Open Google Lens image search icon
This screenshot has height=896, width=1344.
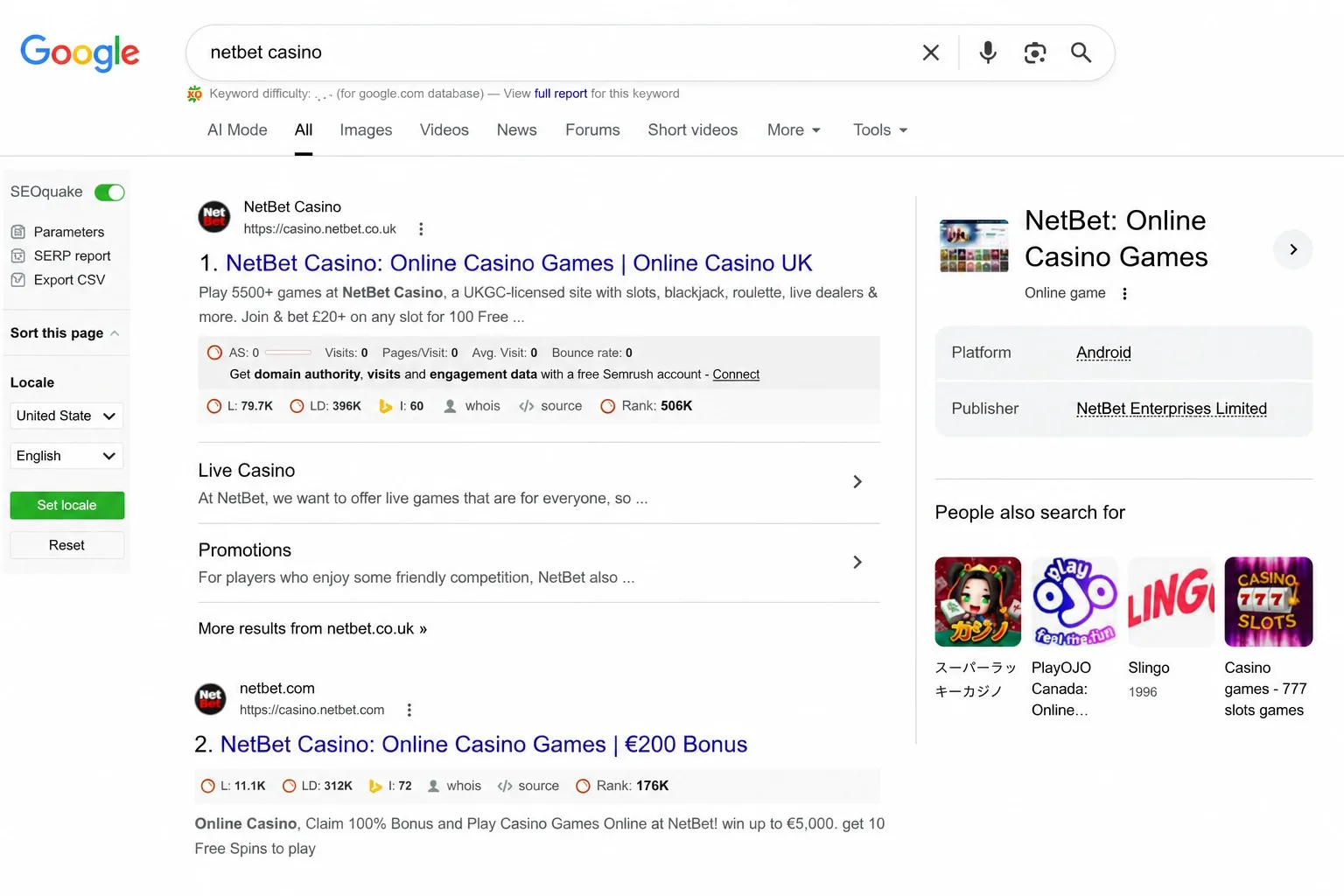[1035, 52]
